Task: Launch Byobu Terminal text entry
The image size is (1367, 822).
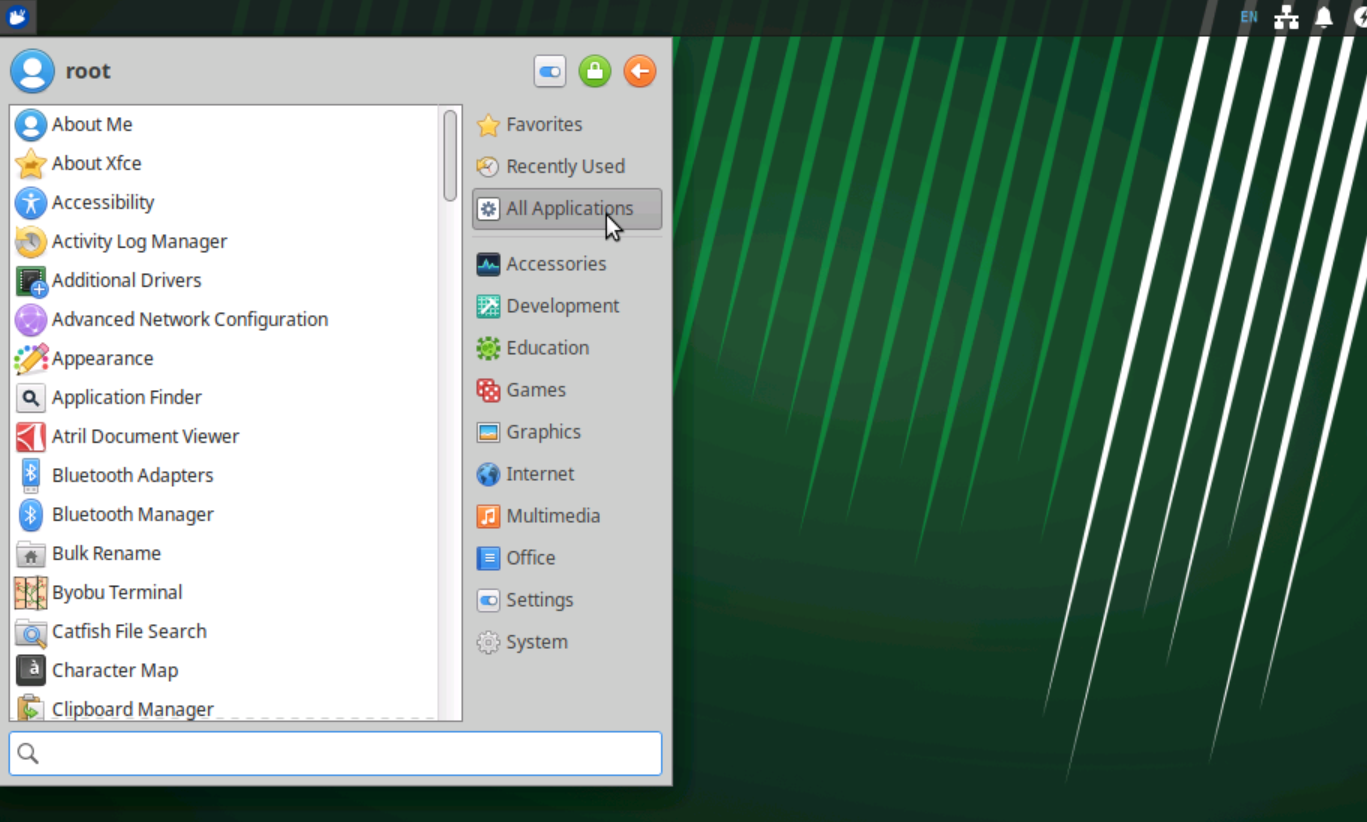Action: tap(117, 593)
